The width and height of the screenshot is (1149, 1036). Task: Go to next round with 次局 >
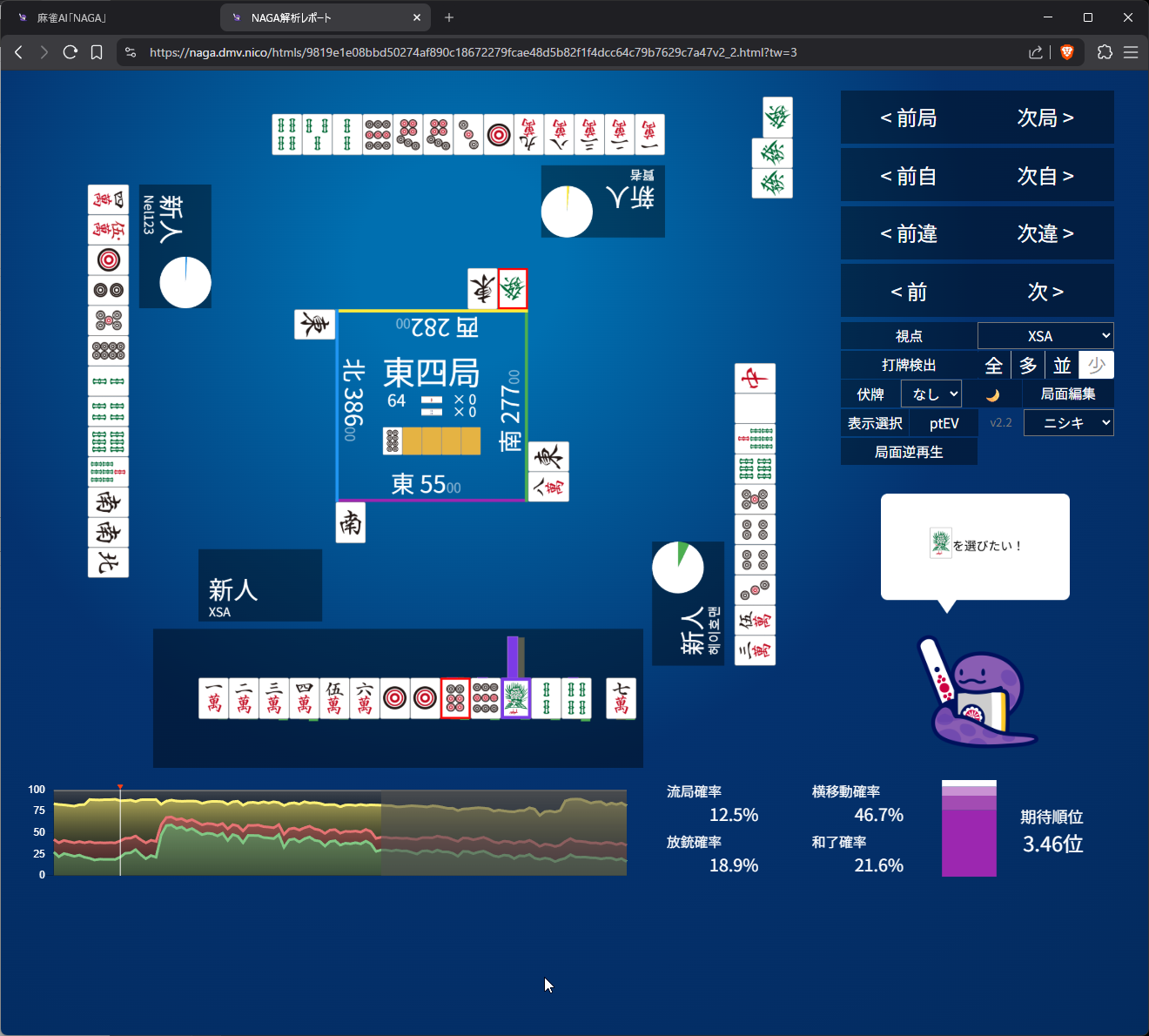coord(1045,118)
